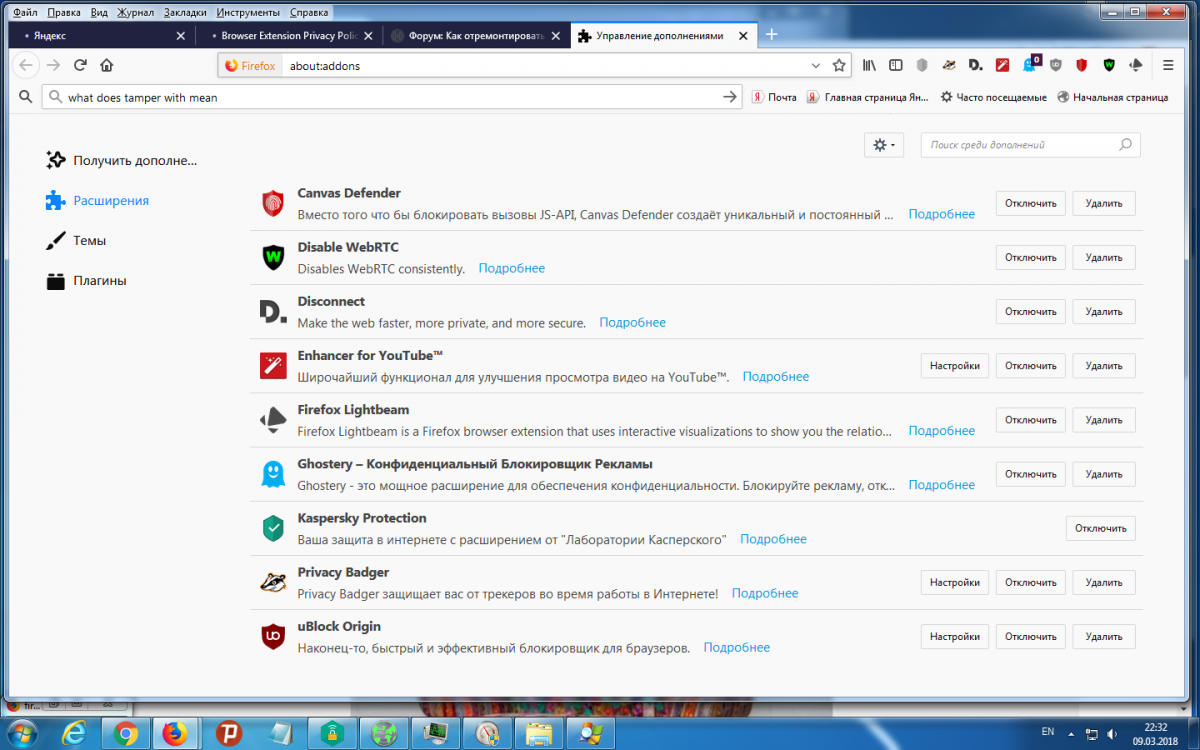Open Firefox Lightbeam toolbar icon
Screen dimensions: 1200x750
(x=1135, y=65)
